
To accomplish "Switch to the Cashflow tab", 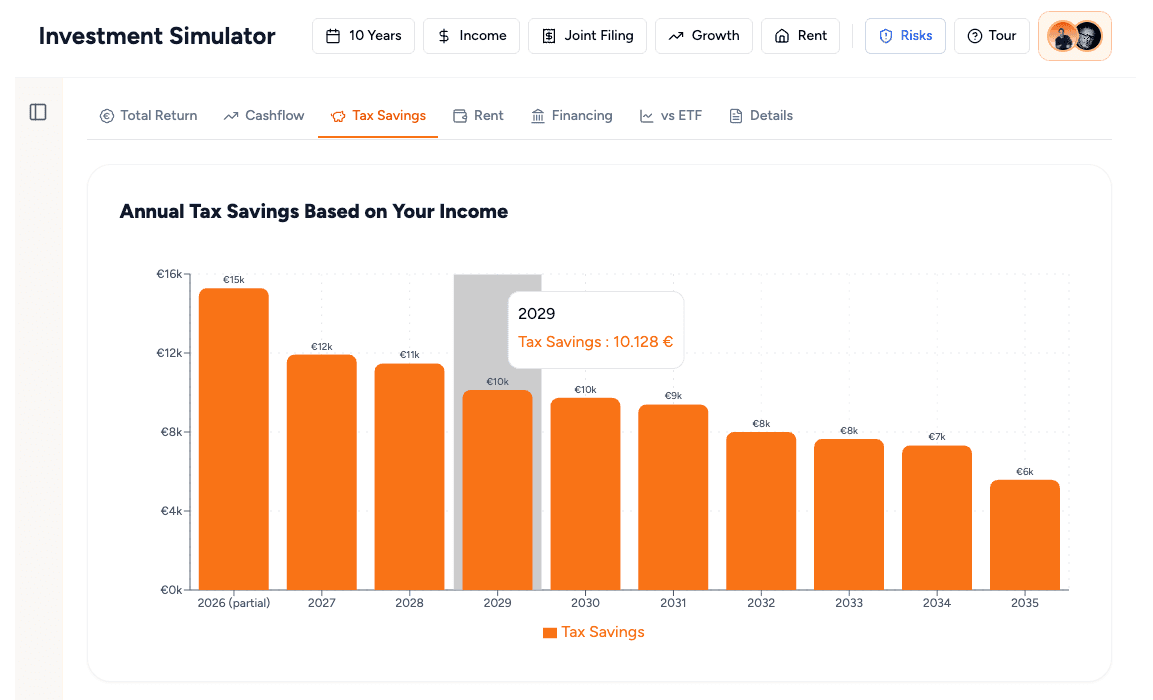I will (264, 116).
